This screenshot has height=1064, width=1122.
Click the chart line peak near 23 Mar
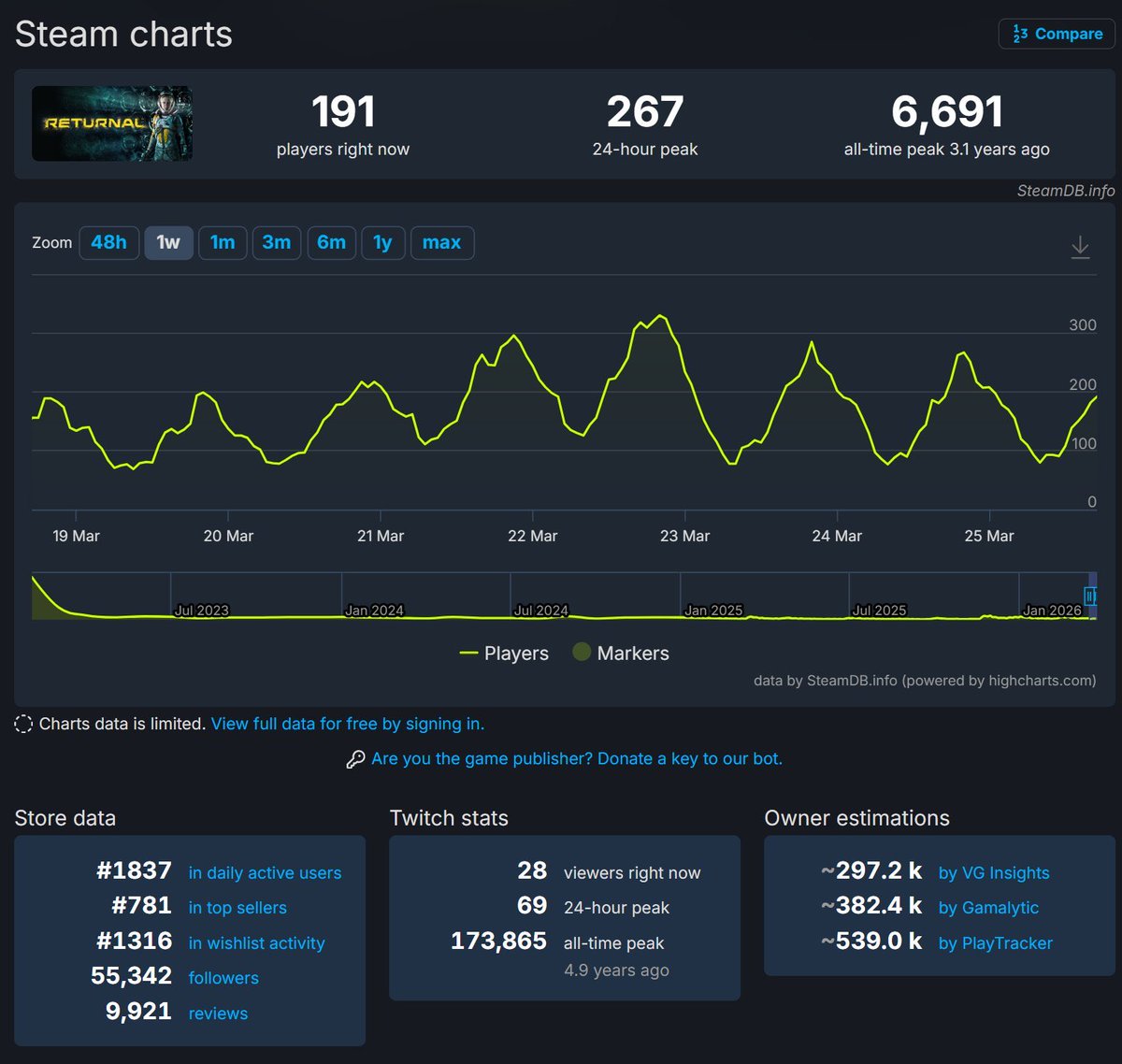[x=662, y=316]
